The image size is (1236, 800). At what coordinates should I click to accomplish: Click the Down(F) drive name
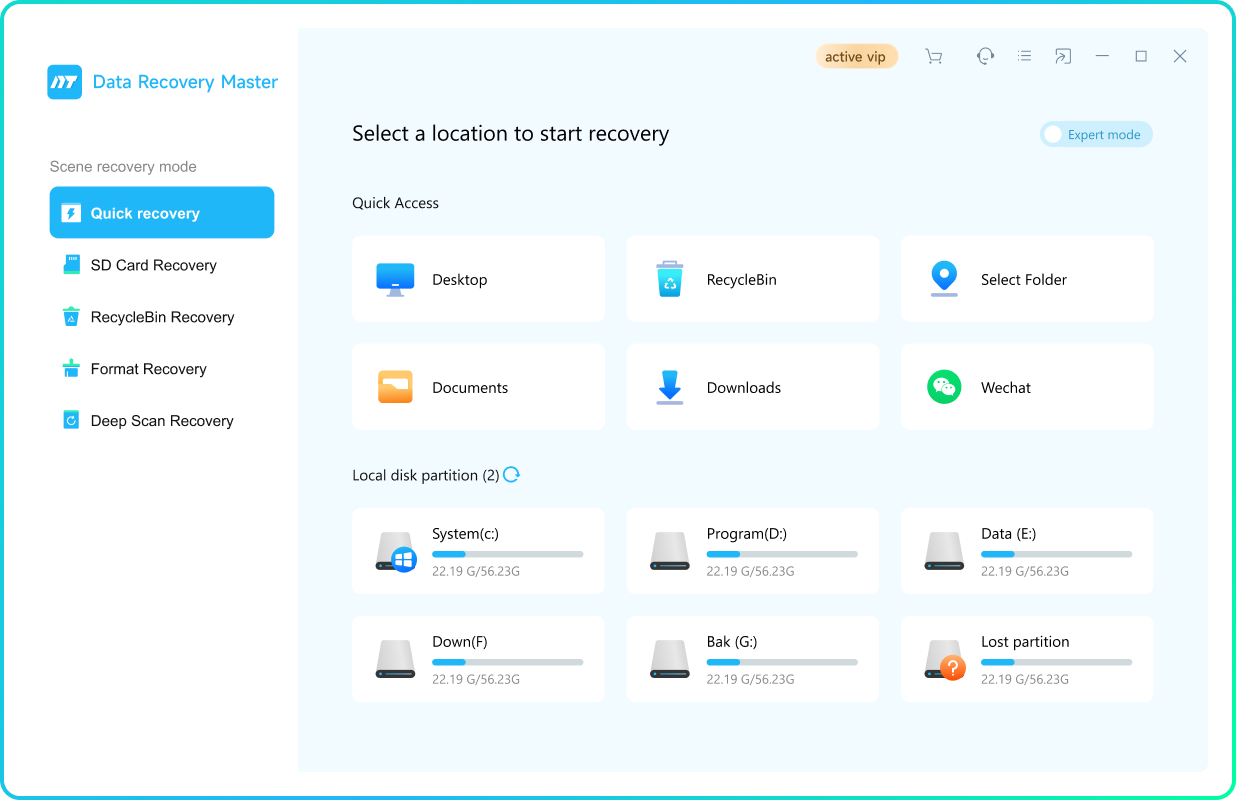pos(460,642)
